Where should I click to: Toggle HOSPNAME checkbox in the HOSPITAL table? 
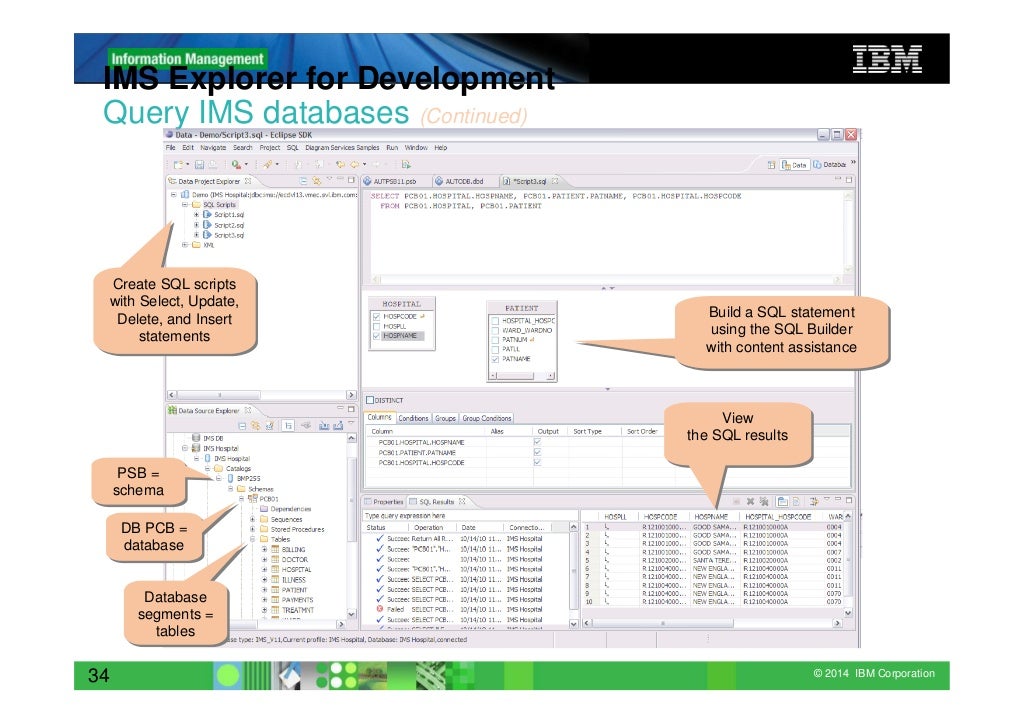[x=376, y=336]
